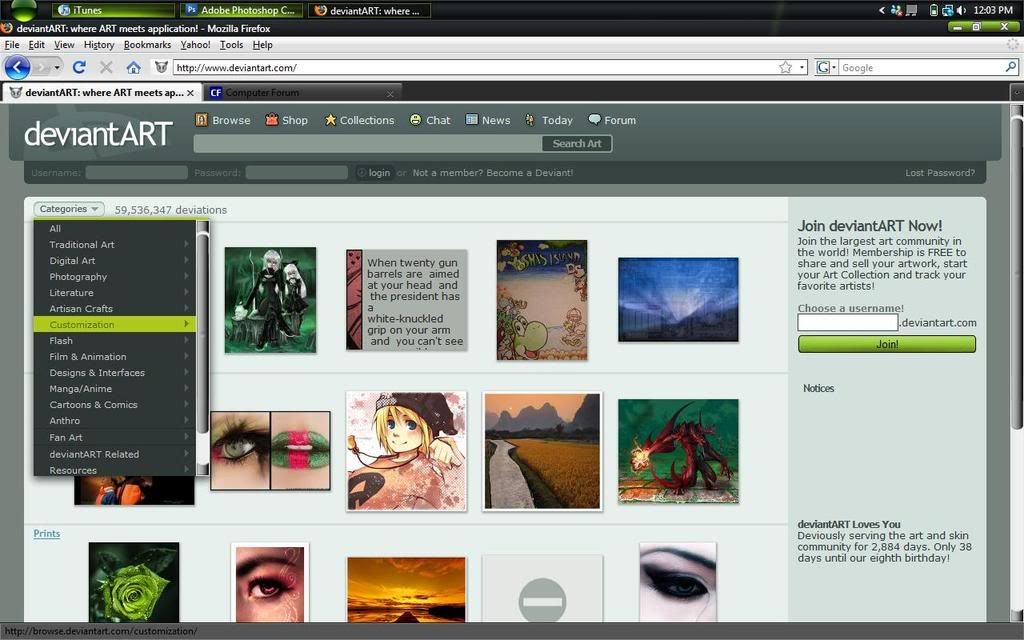Open the Today section
The height and width of the screenshot is (640, 1024).
coord(549,120)
